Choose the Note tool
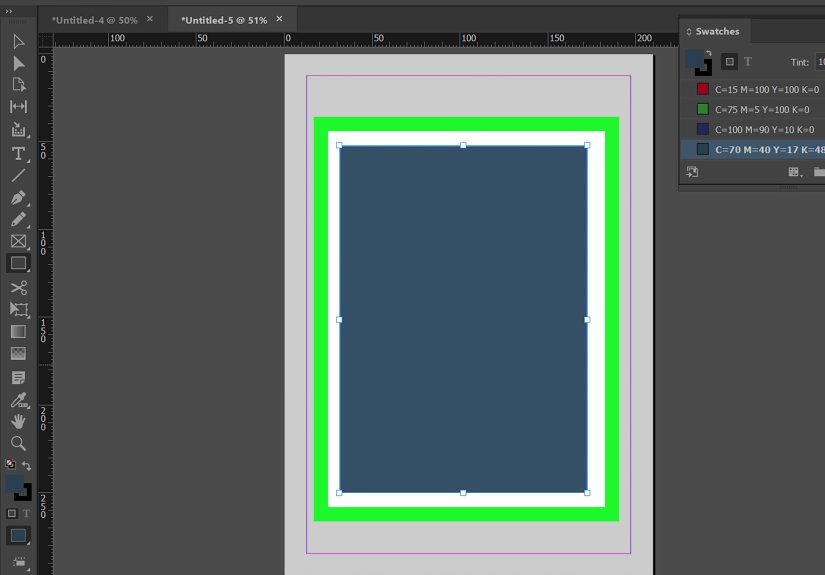 click(18, 377)
